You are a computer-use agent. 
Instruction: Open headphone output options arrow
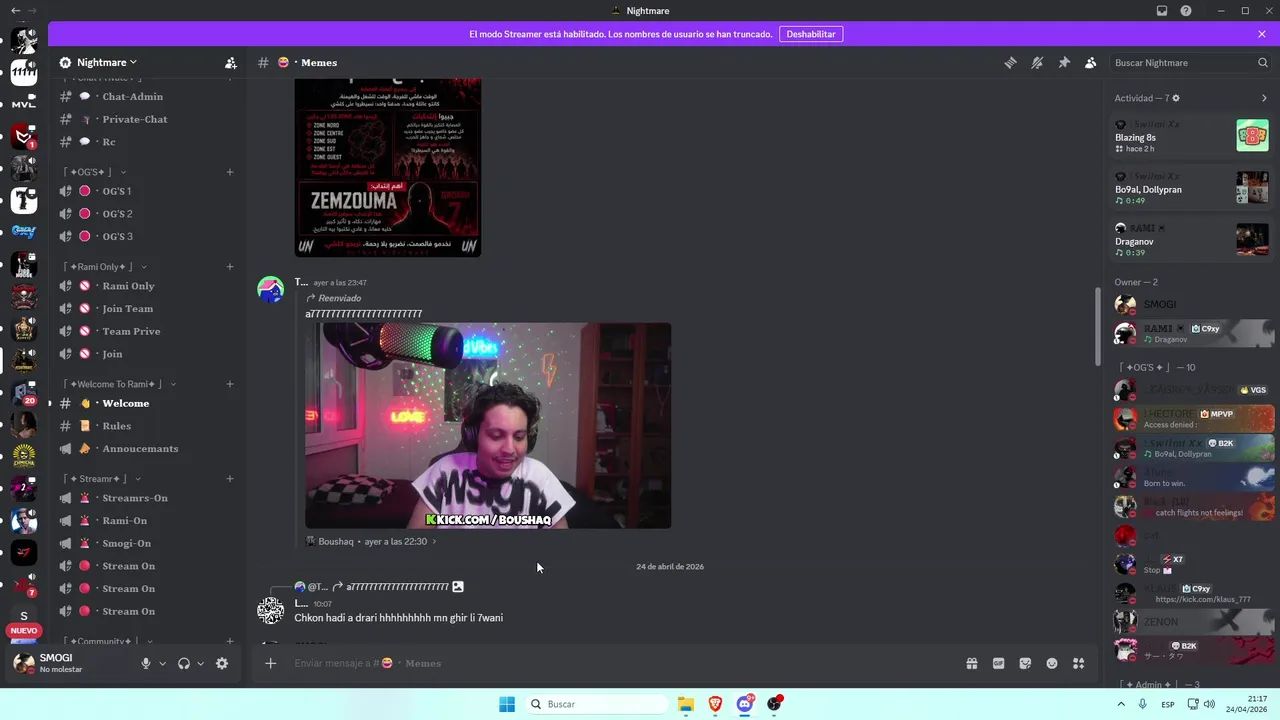[201, 663]
